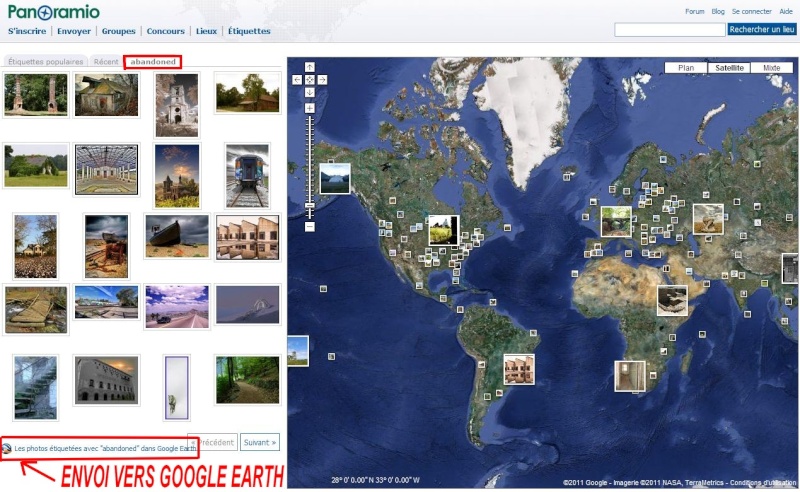Open the mossy abandoned cottage thumbnail

pos(106,94)
